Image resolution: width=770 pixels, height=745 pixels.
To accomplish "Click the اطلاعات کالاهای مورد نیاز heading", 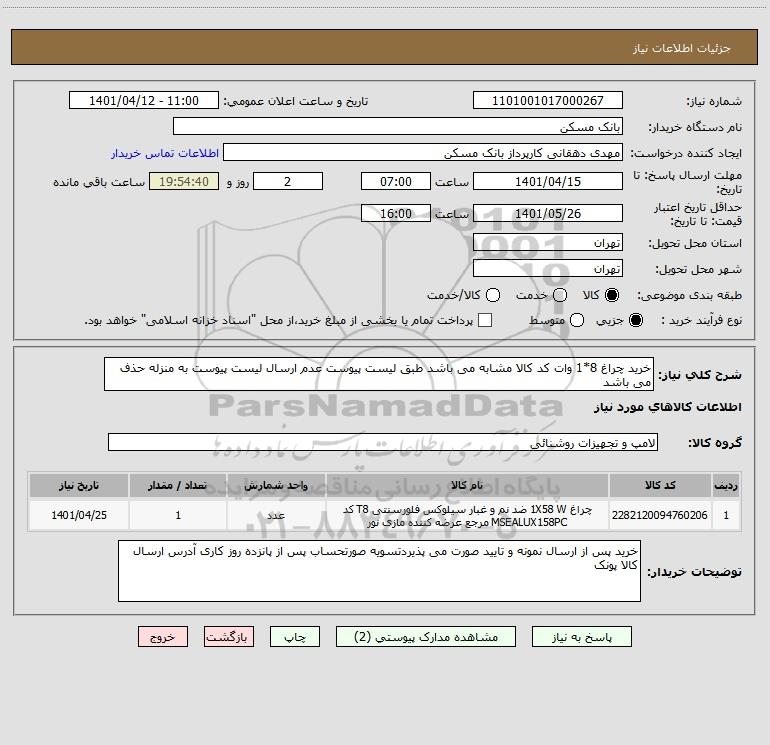I will (667, 407).
